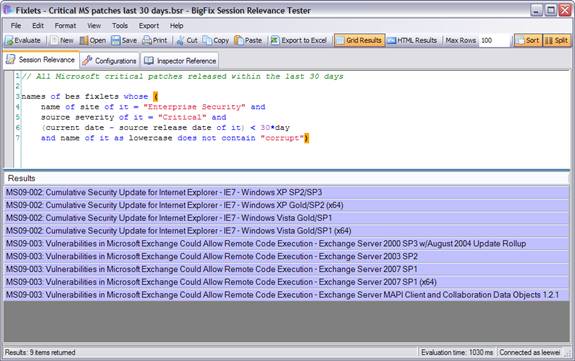Screen dimensions: 575x361
Task: Switch to HTML Results view
Action: [x=413, y=40]
